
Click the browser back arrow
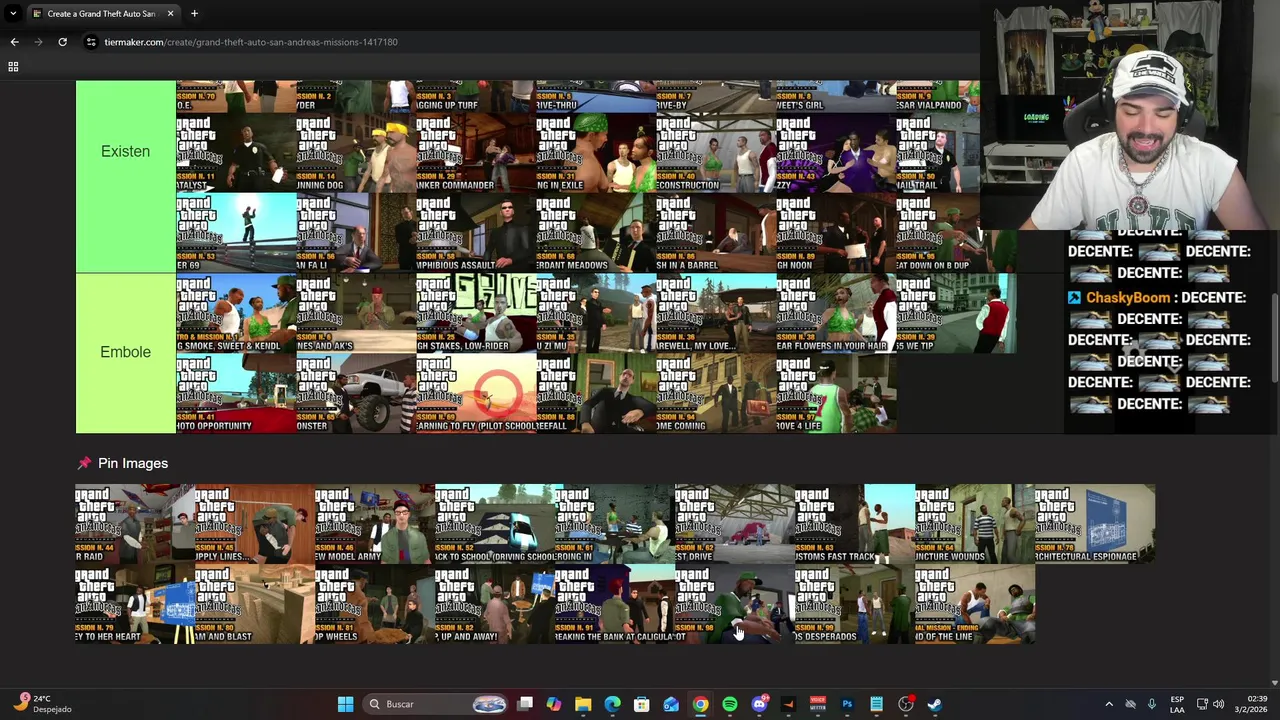pyautogui.click(x=14, y=42)
